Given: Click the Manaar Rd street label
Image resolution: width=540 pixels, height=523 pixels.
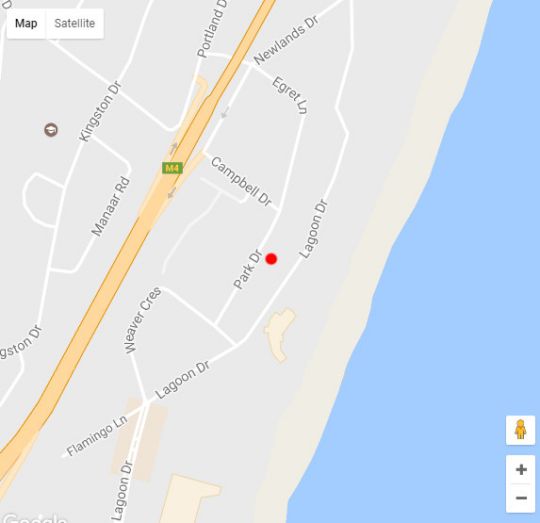Looking at the screenshot, I should [111, 207].
